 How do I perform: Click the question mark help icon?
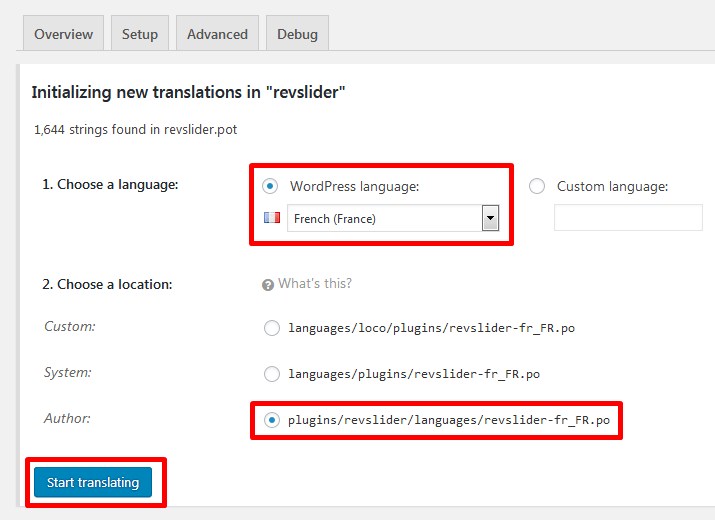(268, 285)
